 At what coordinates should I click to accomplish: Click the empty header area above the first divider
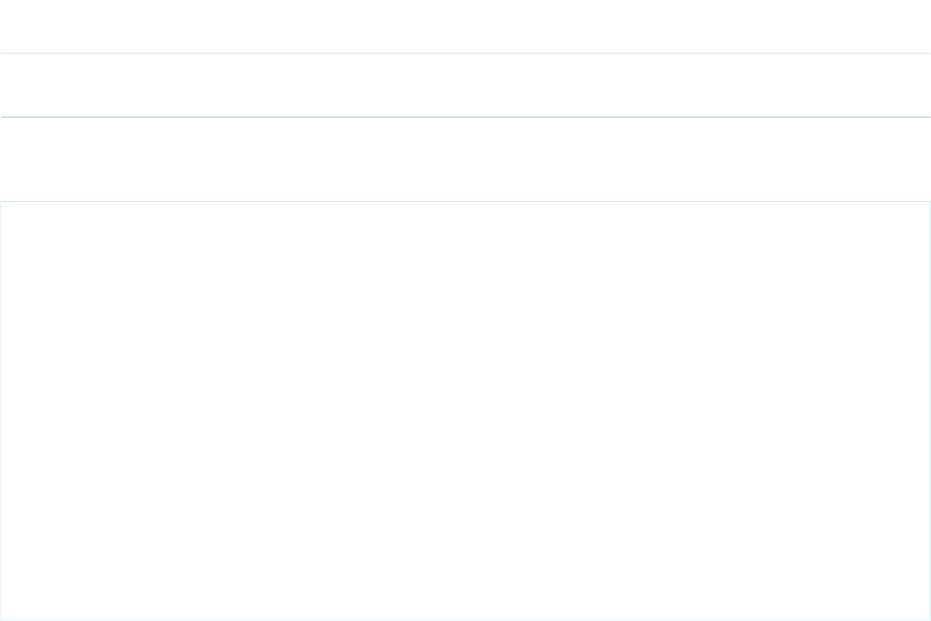click(x=465, y=26)
